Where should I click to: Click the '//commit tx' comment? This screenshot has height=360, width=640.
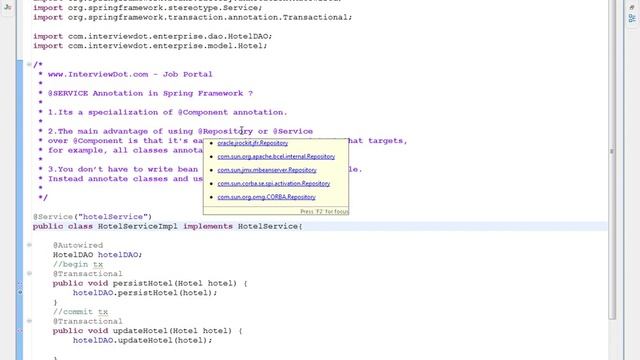(80, 312)
